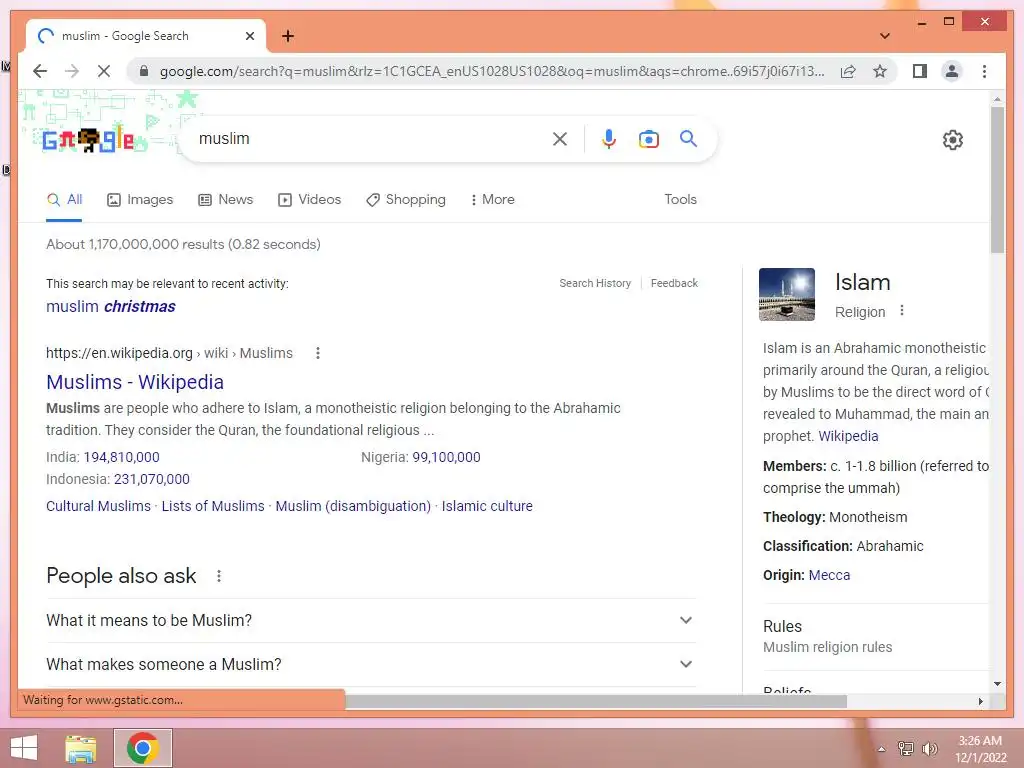The image size is (1024, 768).
Task: Open the volume speaker tray icon
Action: click(930, 749)
